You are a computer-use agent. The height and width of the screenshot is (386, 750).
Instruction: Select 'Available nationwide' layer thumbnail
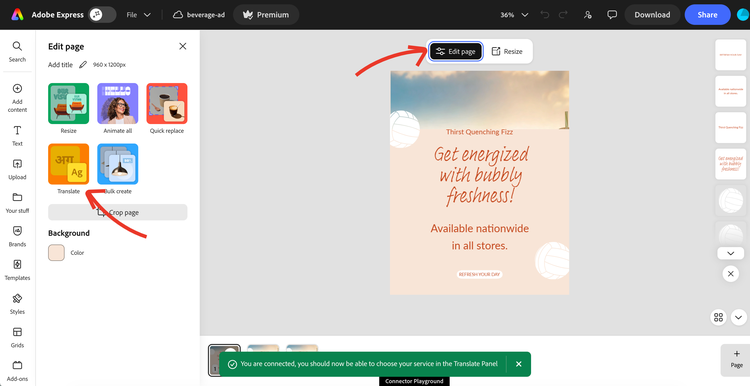pyautogui.click(x=730, y=91)
